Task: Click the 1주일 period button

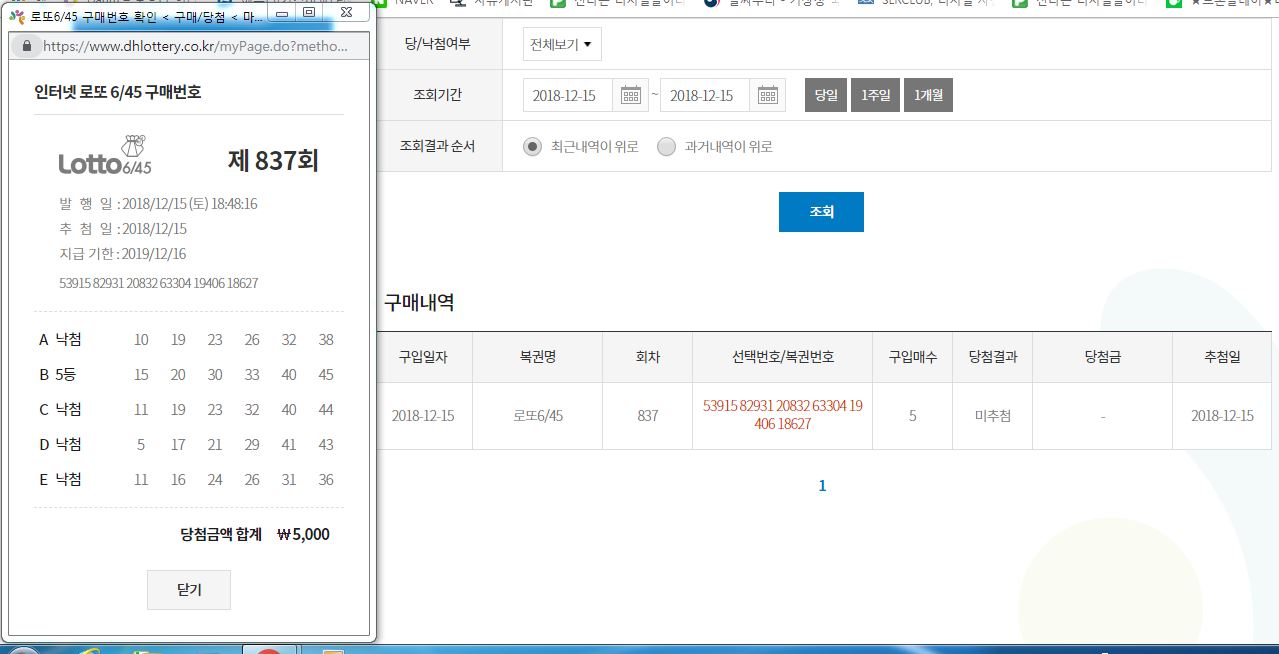Action: [875, 95]
